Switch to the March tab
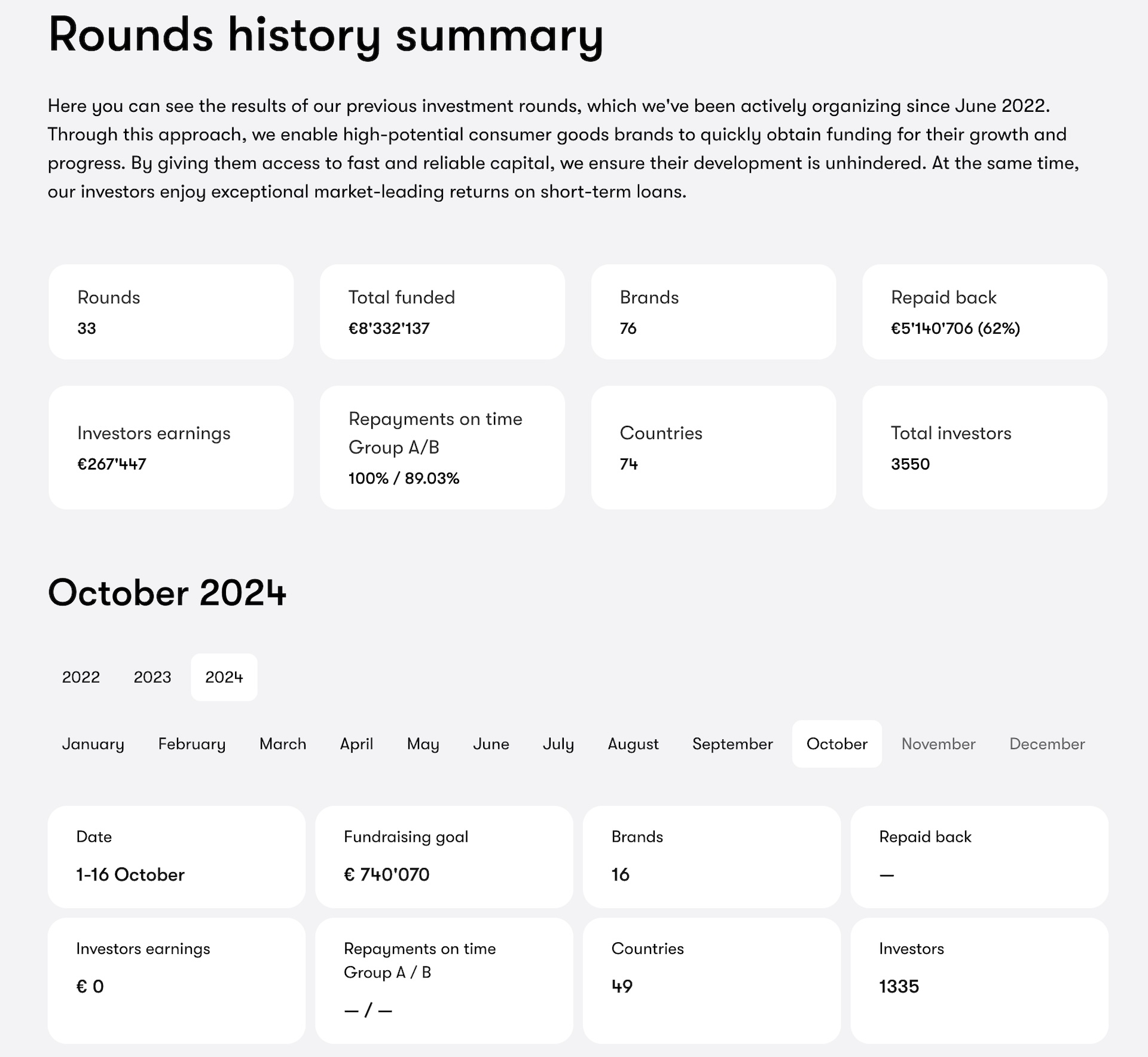Image resolution: width=1148 pixels, height=1057 pixels. tap(283, 744)
